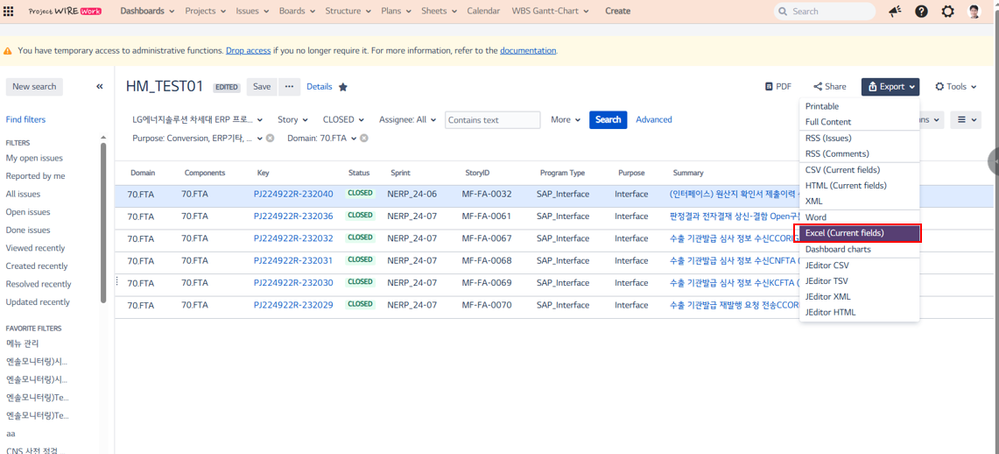Star the HM_TEST01 filter as favorite
This screenshot has height=454, width=999.
343,87
